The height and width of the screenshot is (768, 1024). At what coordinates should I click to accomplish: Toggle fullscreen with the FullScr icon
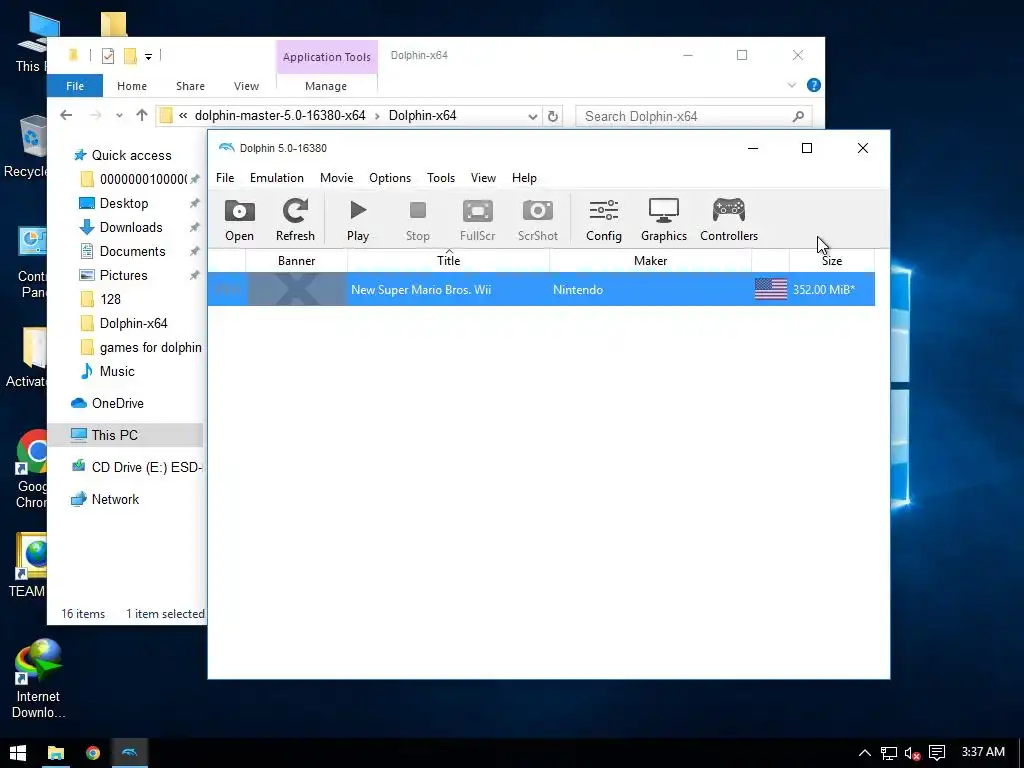click(x=477, y=220)
